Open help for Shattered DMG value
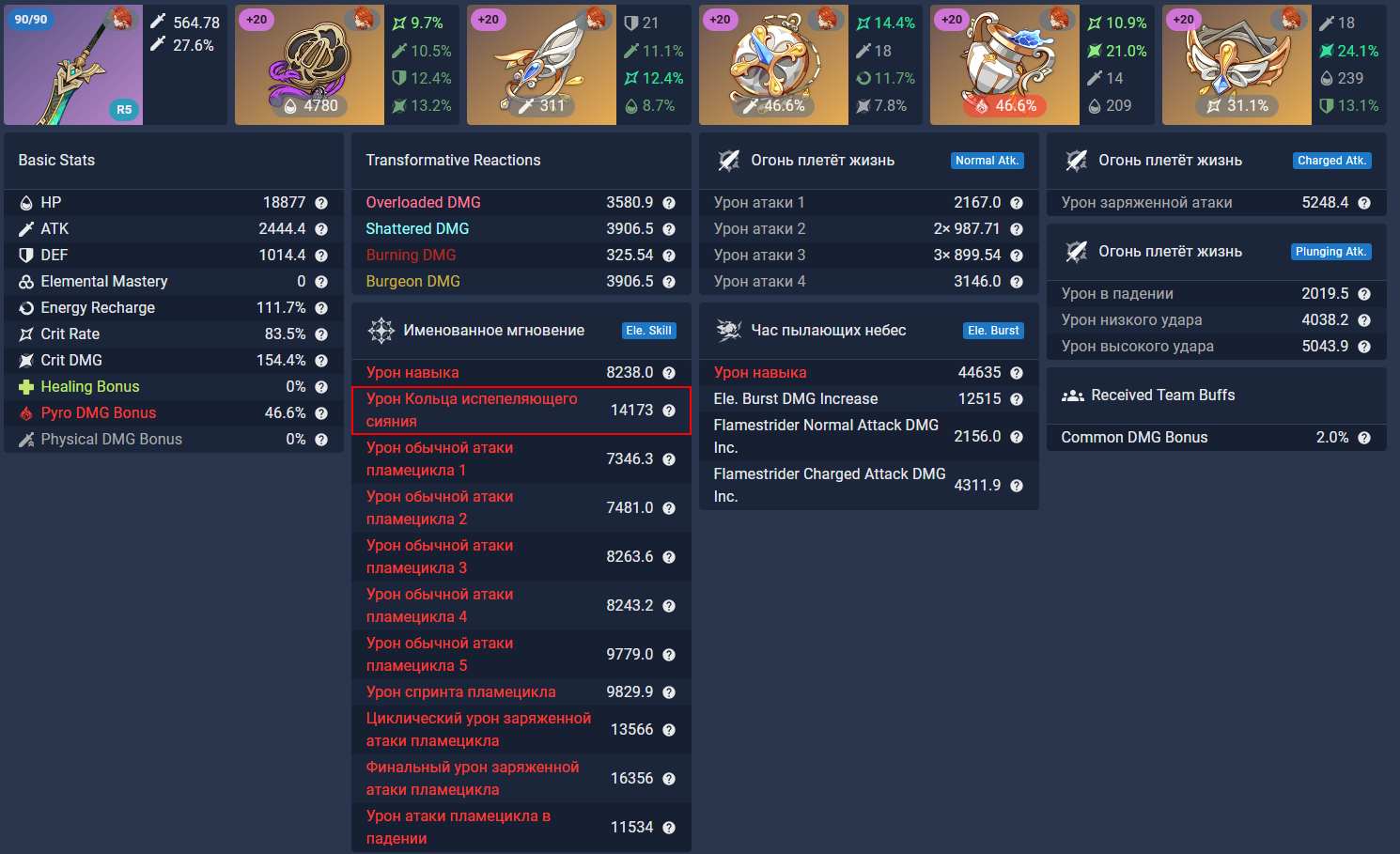The image size is (1400, 854). [x=669, y=229]
